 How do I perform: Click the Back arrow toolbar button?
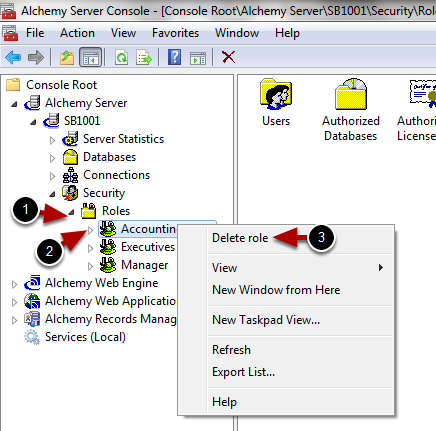point(13,57)
